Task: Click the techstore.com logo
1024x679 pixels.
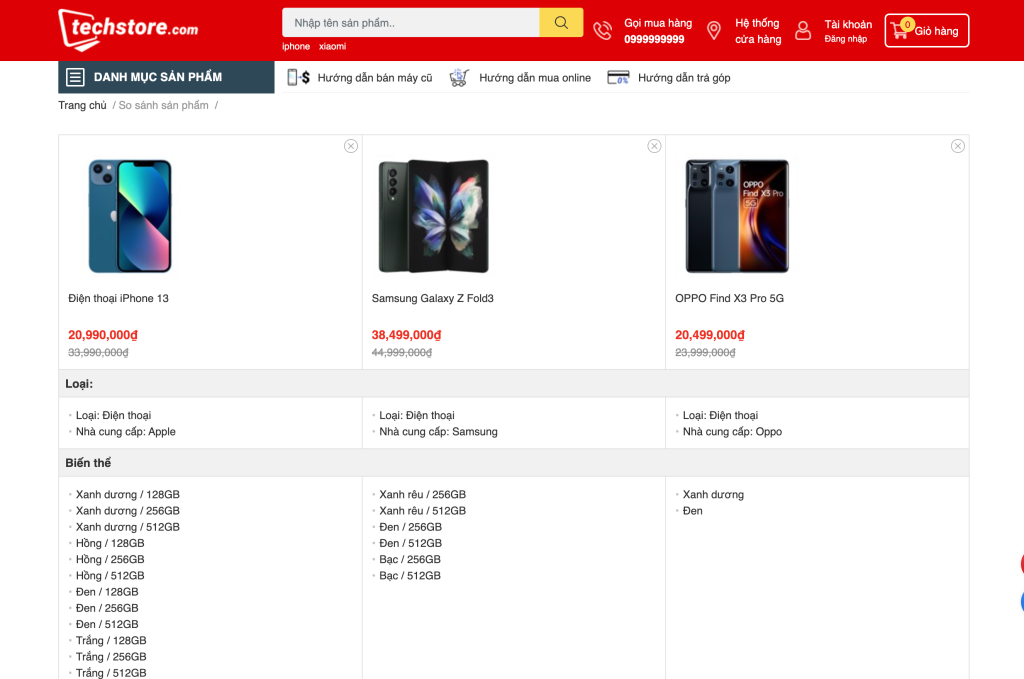Action: (128, 29)
